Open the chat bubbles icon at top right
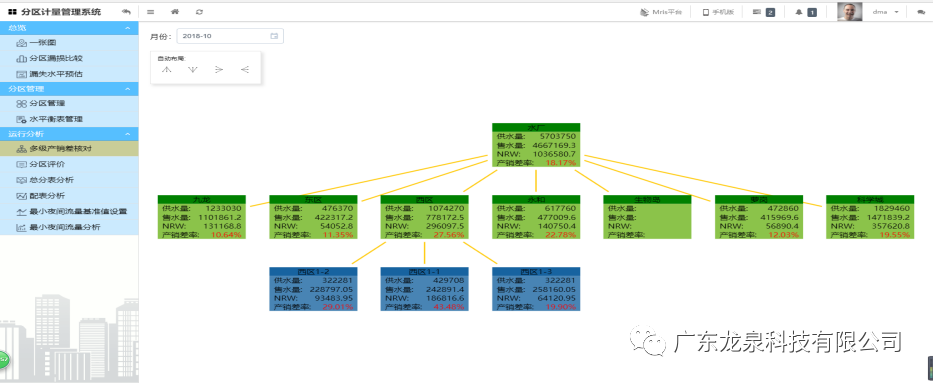The height and width of the screenshot is (383, 933). [921, 12]
